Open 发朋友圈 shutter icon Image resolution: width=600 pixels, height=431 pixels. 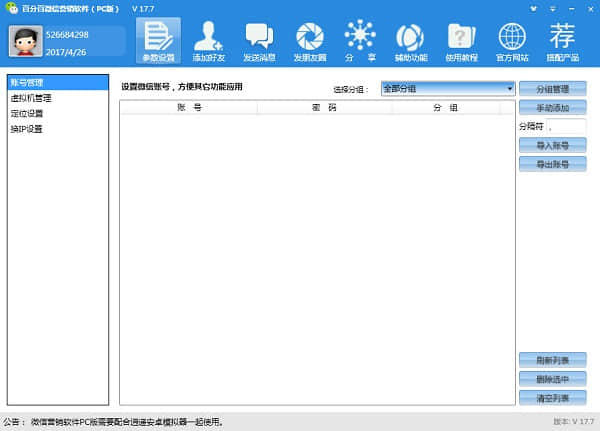[310, 41]
